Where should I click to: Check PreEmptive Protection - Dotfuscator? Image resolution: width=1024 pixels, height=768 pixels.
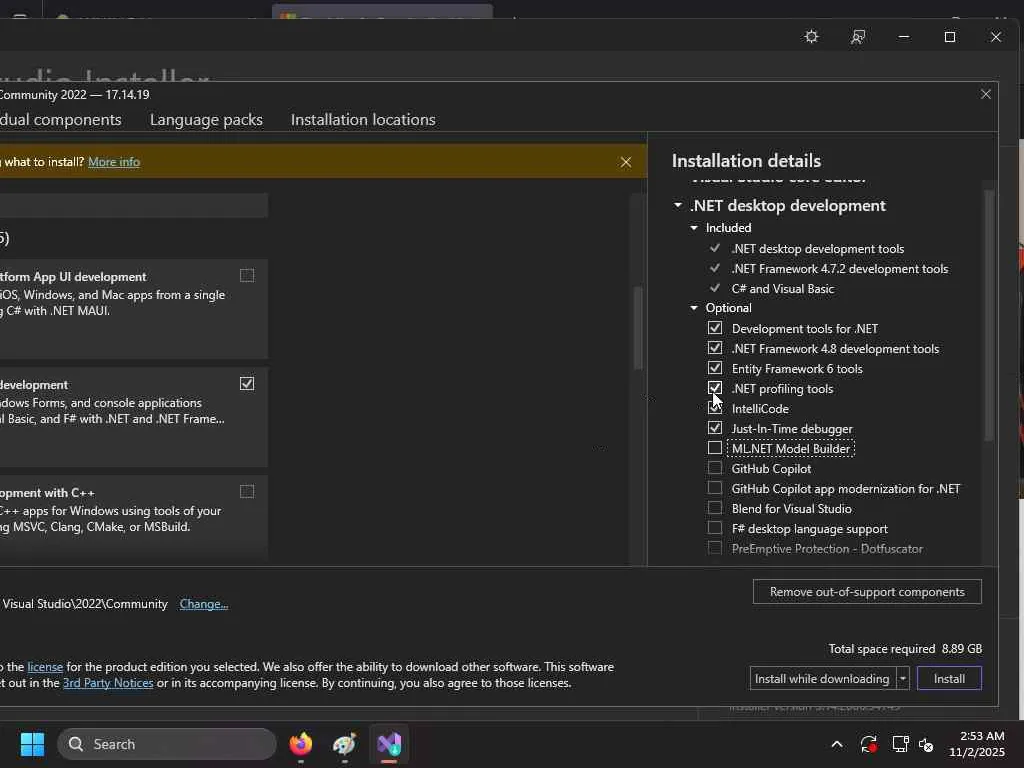(715, 548)
